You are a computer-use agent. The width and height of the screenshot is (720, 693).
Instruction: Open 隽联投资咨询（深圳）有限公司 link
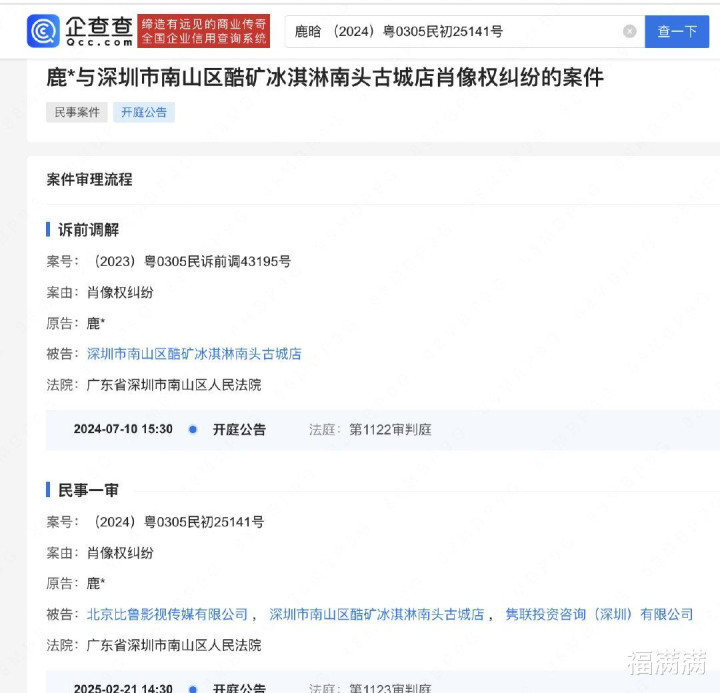pyautogui.click(x=599, y=614)
